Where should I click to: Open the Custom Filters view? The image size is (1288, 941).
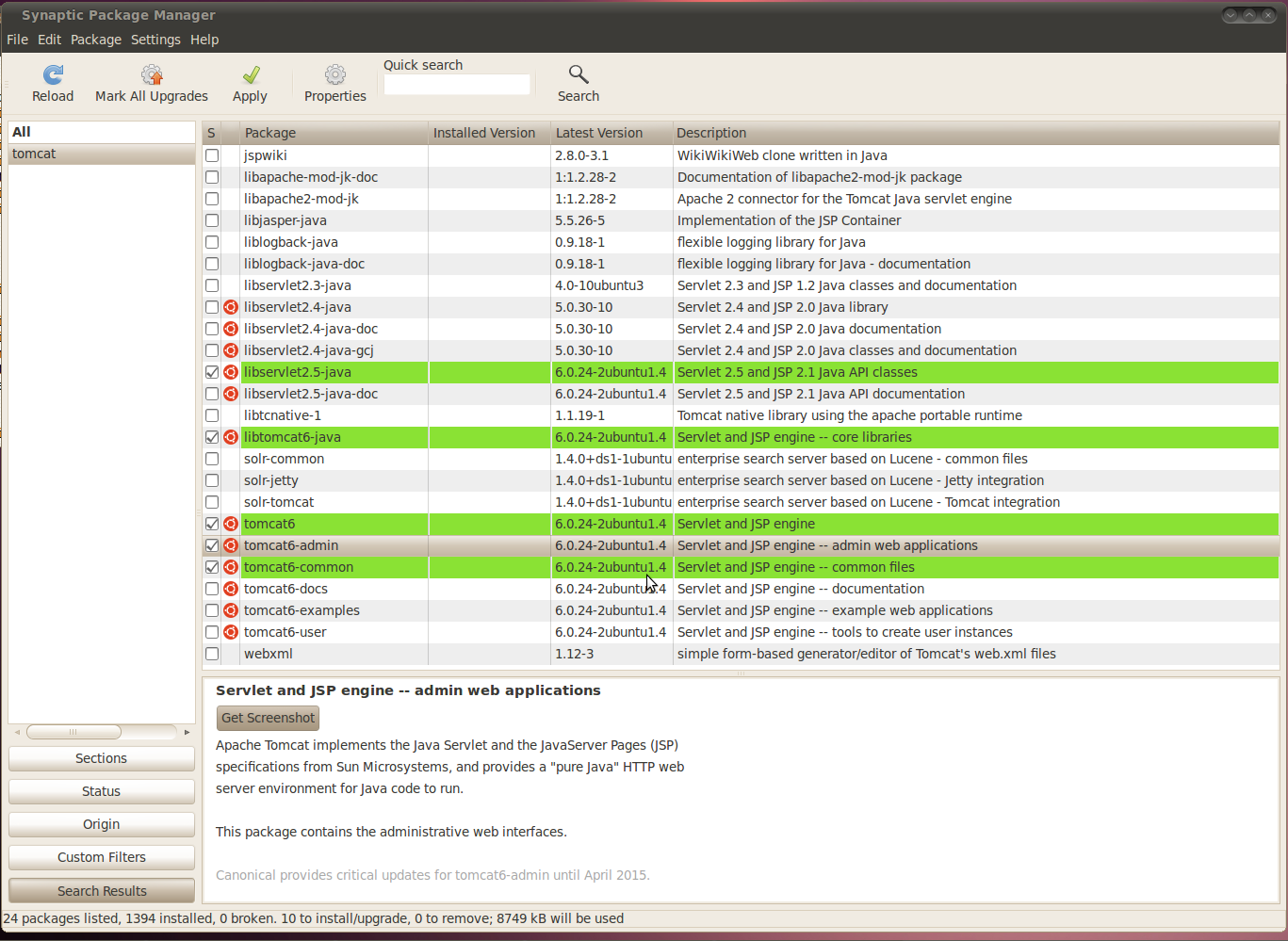pyautogui.click(x=102, y=857)
